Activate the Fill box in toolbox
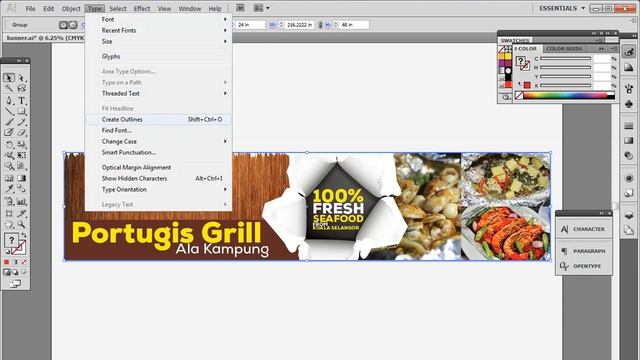Viewport: 640px width, 360px height. click(x=11, y=240)
